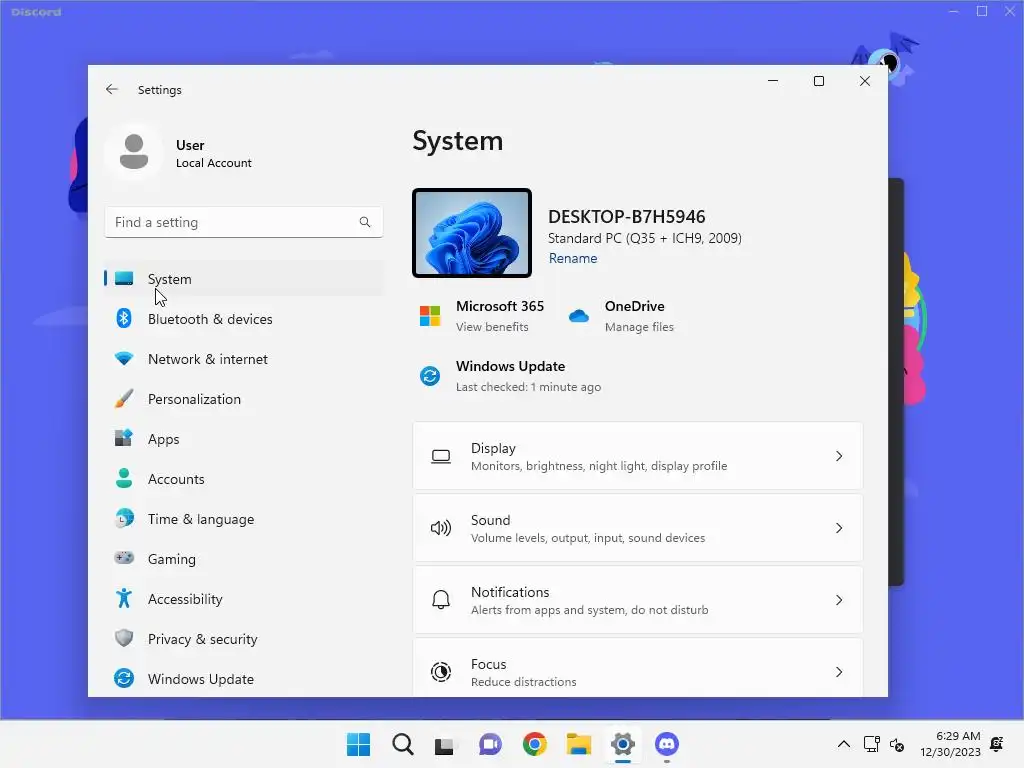Select Accounts category
This screenshot has height=768, width=1024.
244,479
